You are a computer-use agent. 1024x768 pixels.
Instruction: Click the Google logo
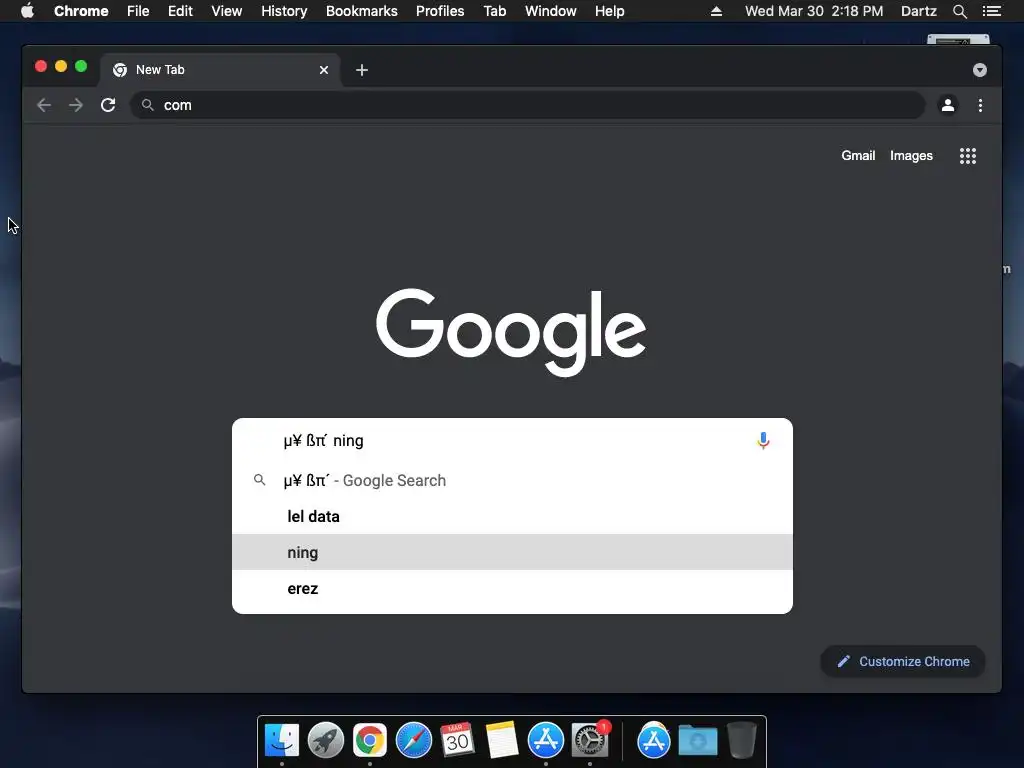pos(511,332)
